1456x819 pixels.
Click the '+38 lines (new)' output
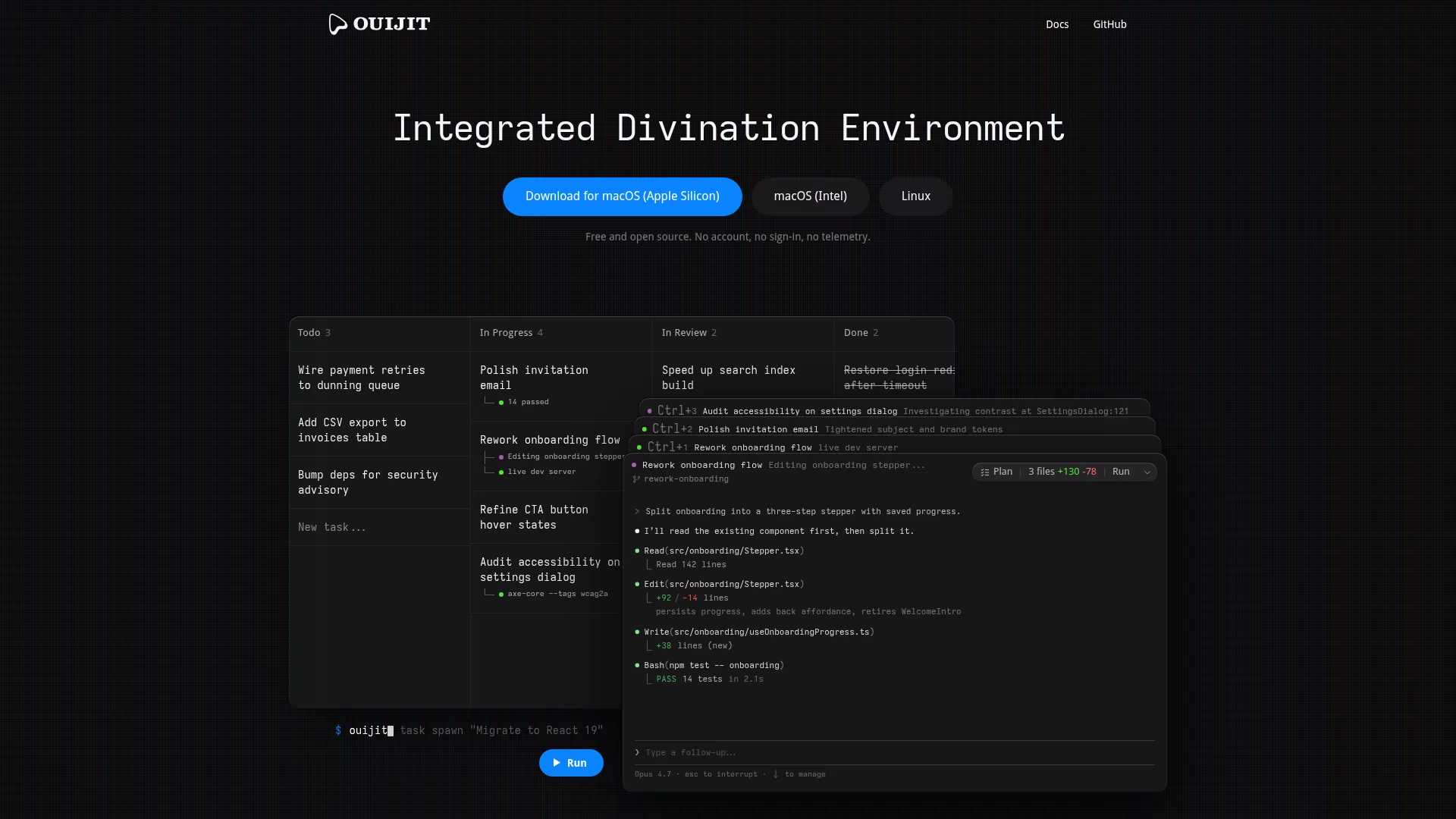pos(694,645)
